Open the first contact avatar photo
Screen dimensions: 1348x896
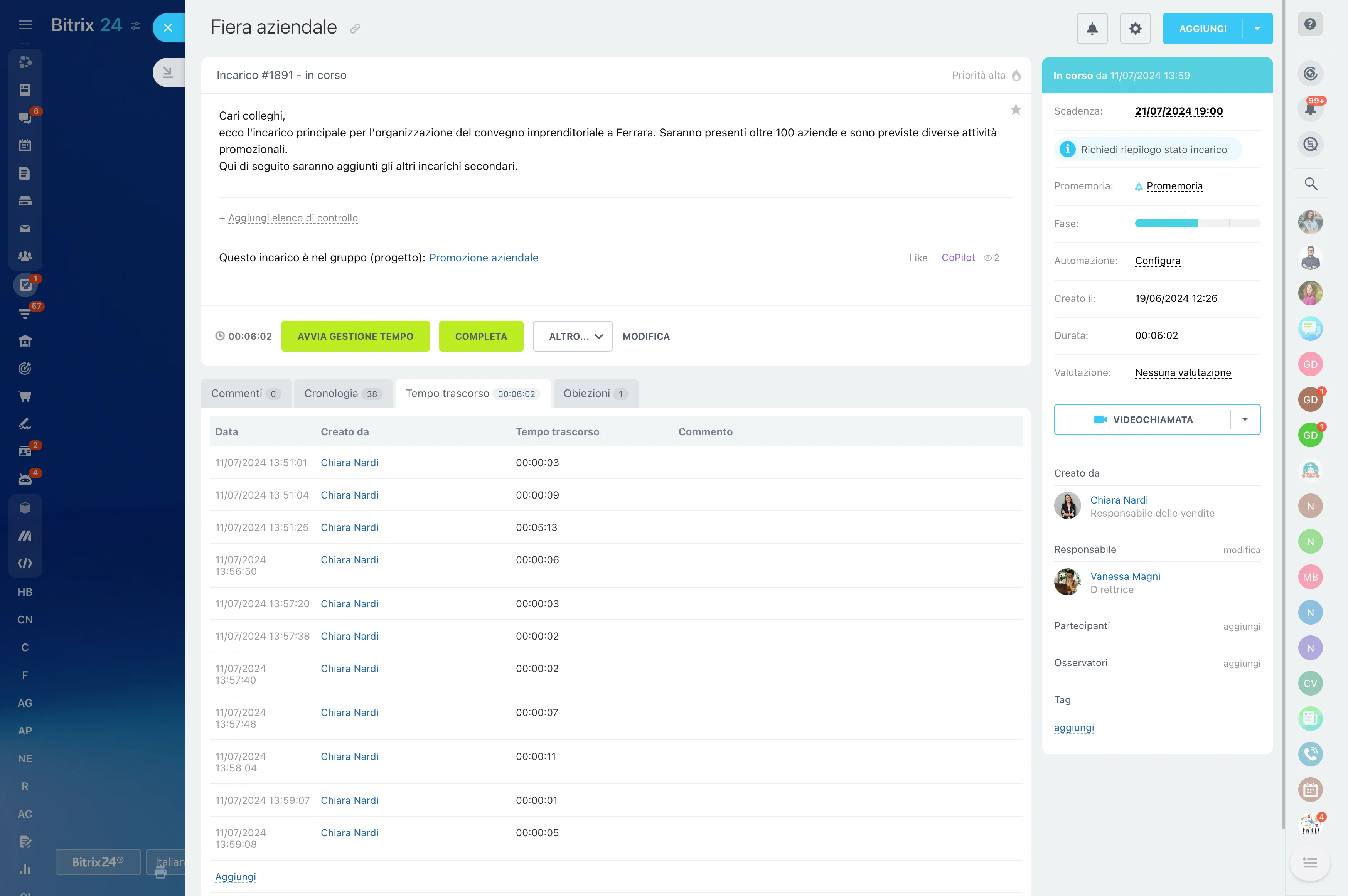(x=1310, y=222)
